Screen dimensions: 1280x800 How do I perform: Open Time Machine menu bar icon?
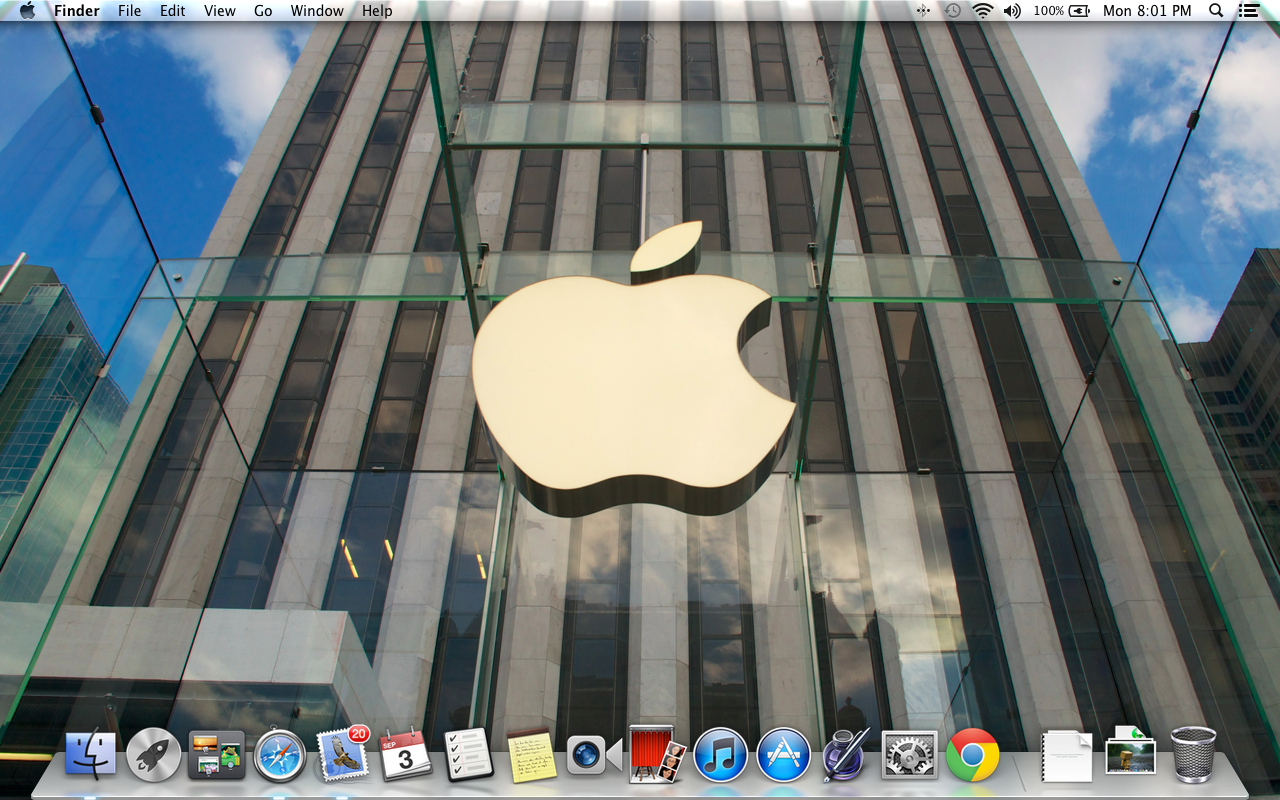pos(953,11)
